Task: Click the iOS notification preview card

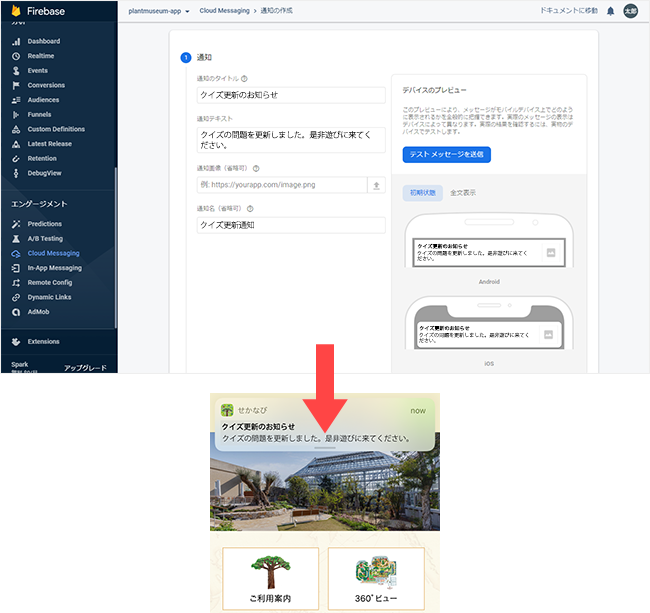Action: click(x=489, y=334)
